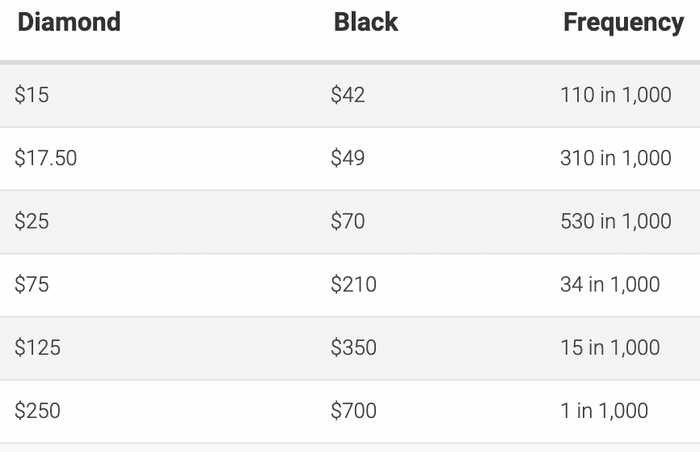The height and width of the screenshot is (452, 700).
Task: Click the $25 Diamond cell
Action: pos(32,221)
